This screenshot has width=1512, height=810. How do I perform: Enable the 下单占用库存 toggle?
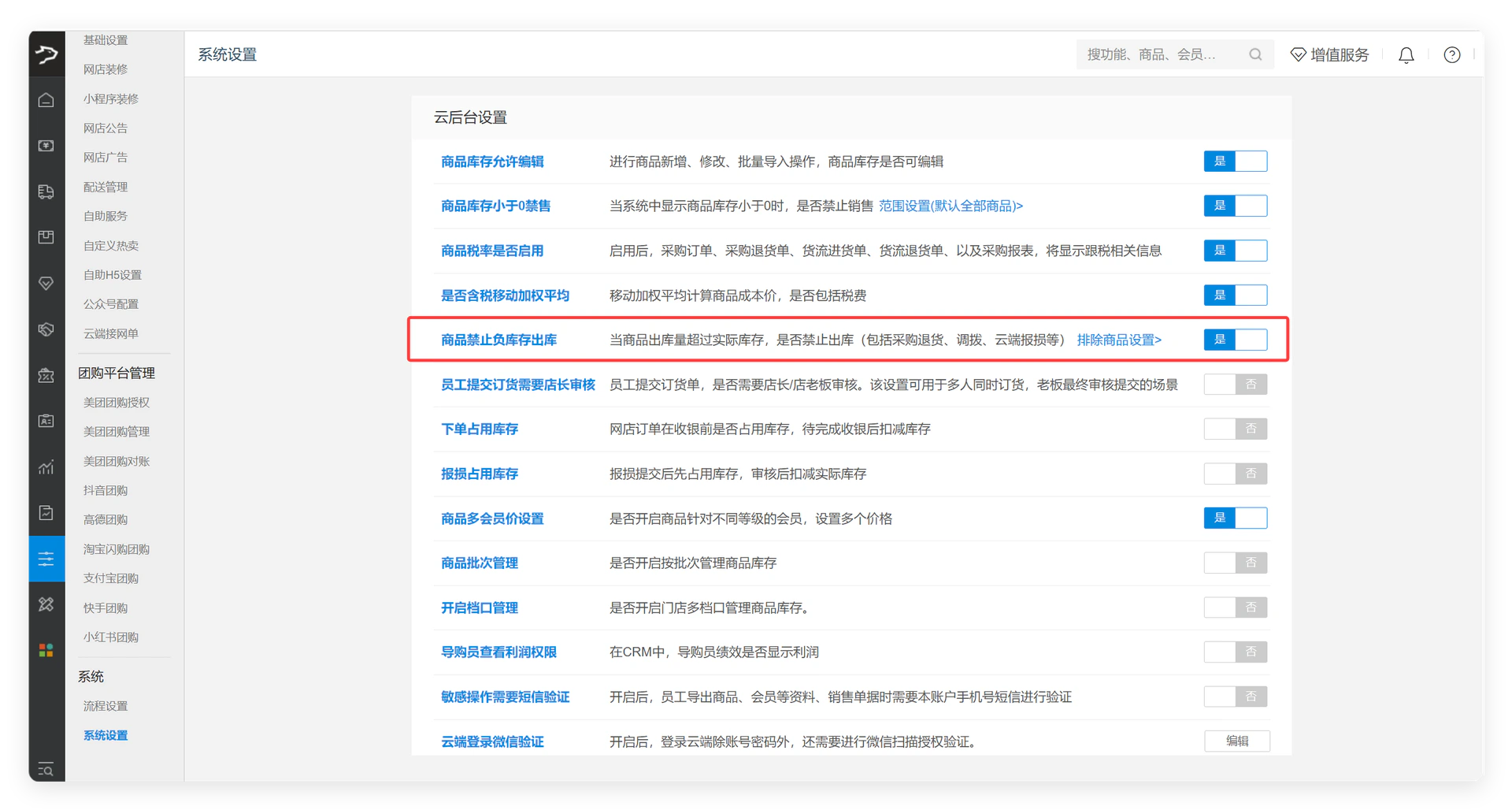pyautogui.click(x=1235, y=429)
